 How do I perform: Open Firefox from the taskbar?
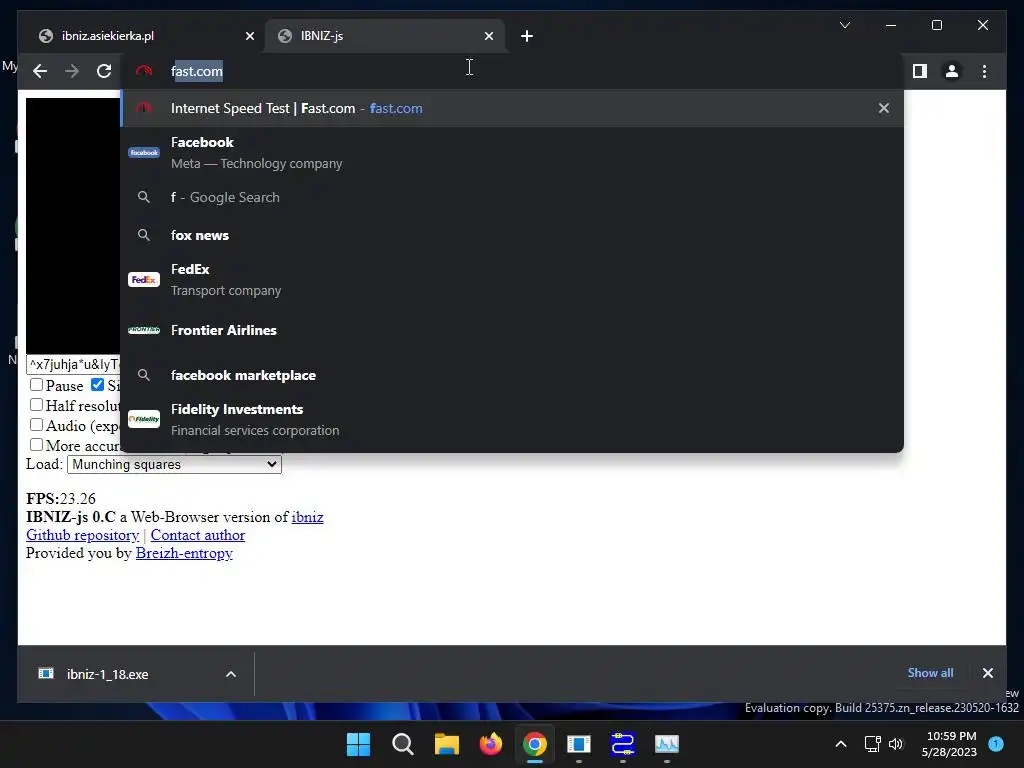490,744
